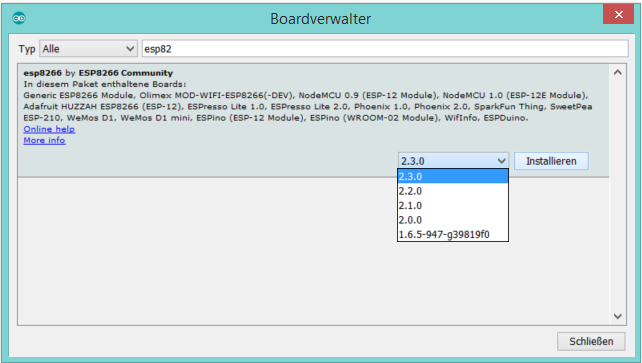
Task: Select version 1.6.5-947-g39819f0 from the list
Action: [453, 234]
